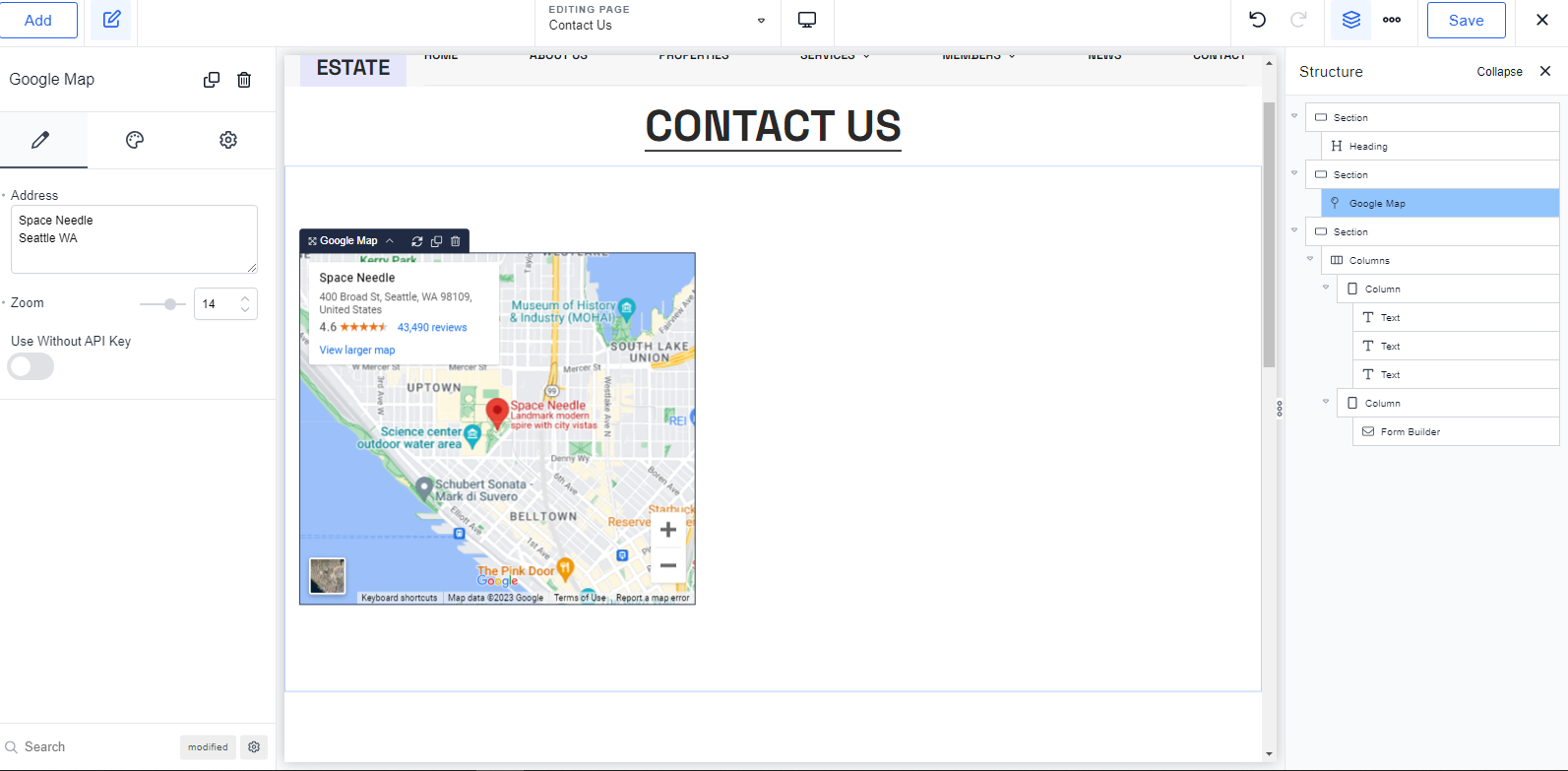Open the edit page icon in top bar
Screen dimensions: 1568x771
(x=111, y=20)
